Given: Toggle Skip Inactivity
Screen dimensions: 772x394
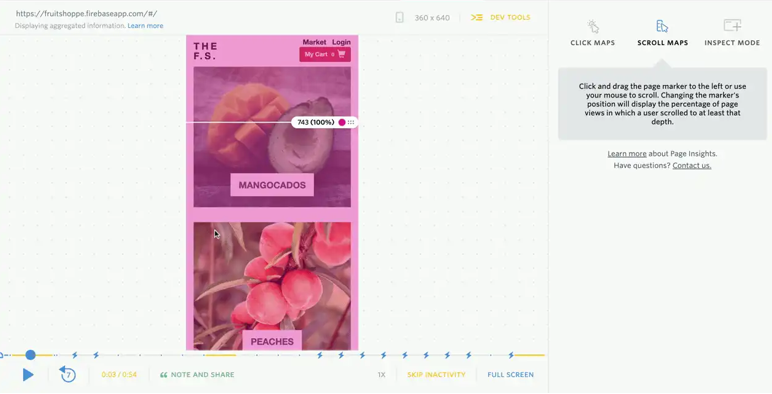Looking at the screenshot, I should click(436, 375).
